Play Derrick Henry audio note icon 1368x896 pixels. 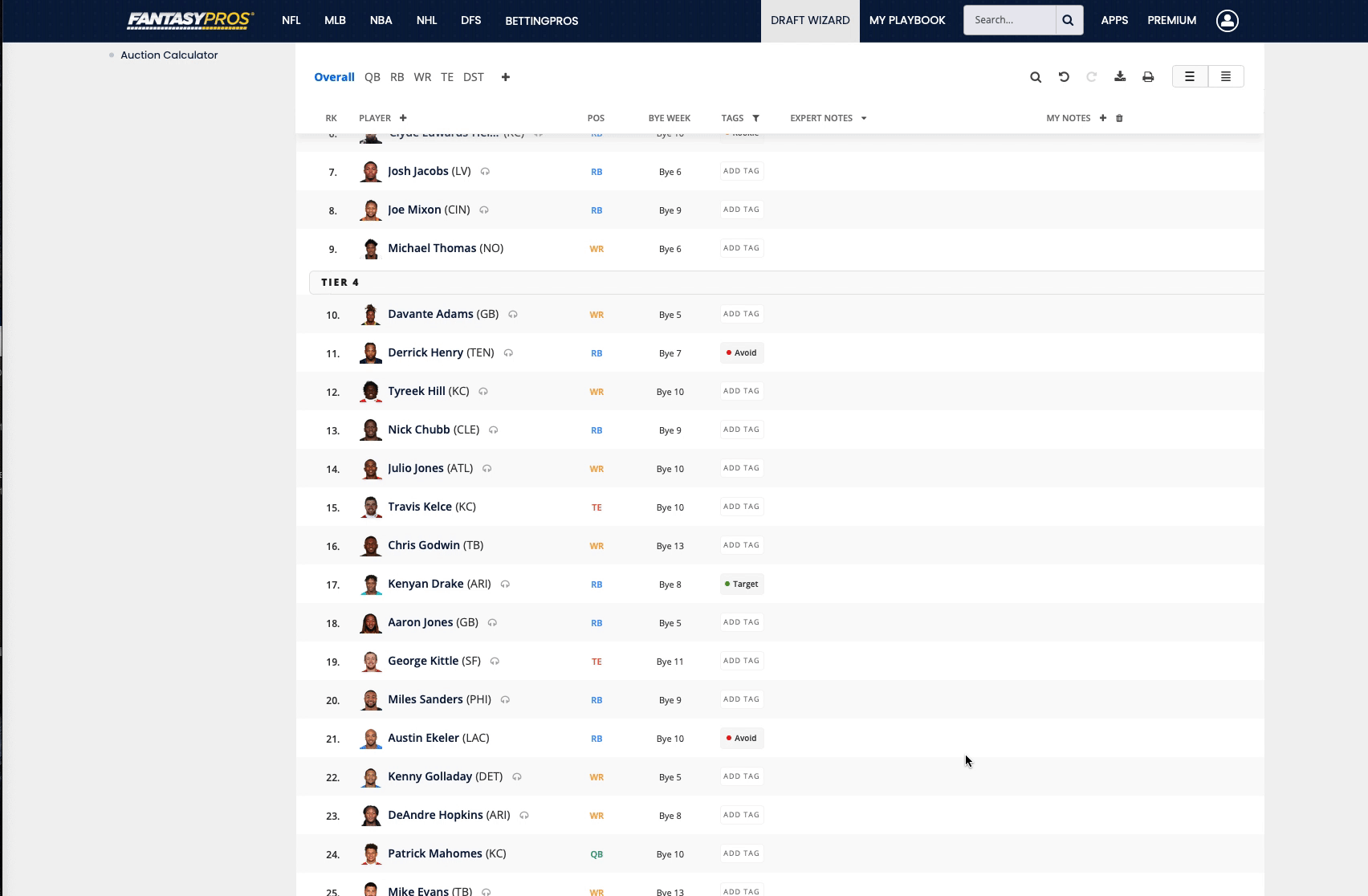508,352
